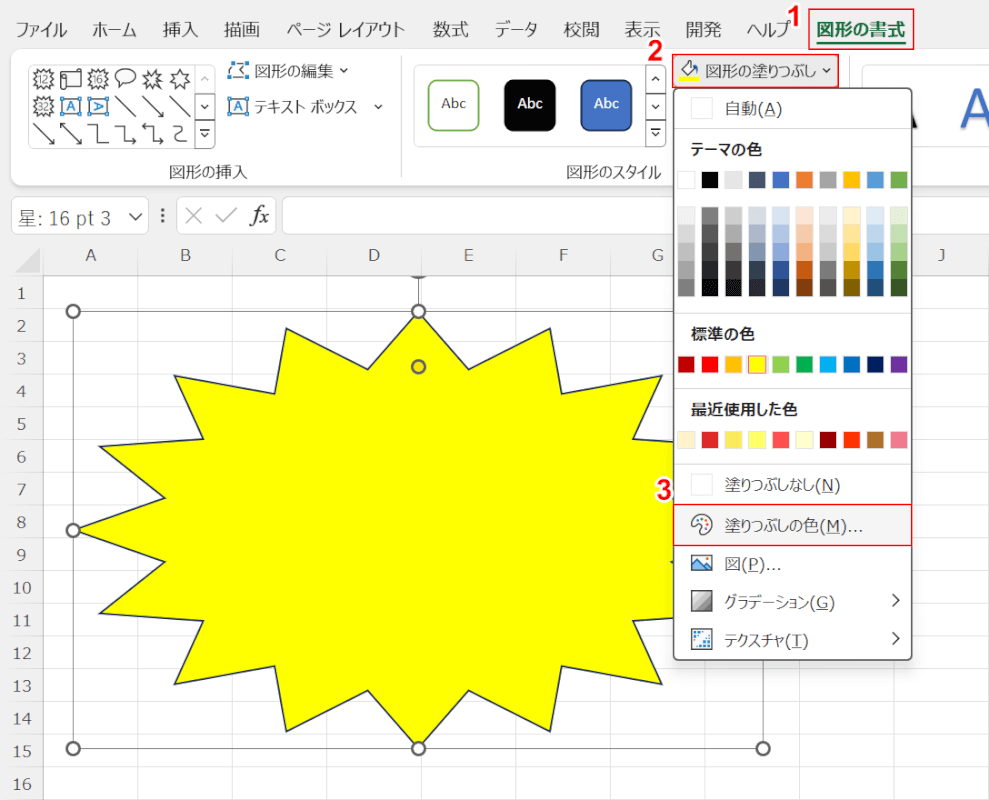Open the Name Box dropdown arrow
The width and height of the screenshot is (989, 800).
(x=136, y=217)
